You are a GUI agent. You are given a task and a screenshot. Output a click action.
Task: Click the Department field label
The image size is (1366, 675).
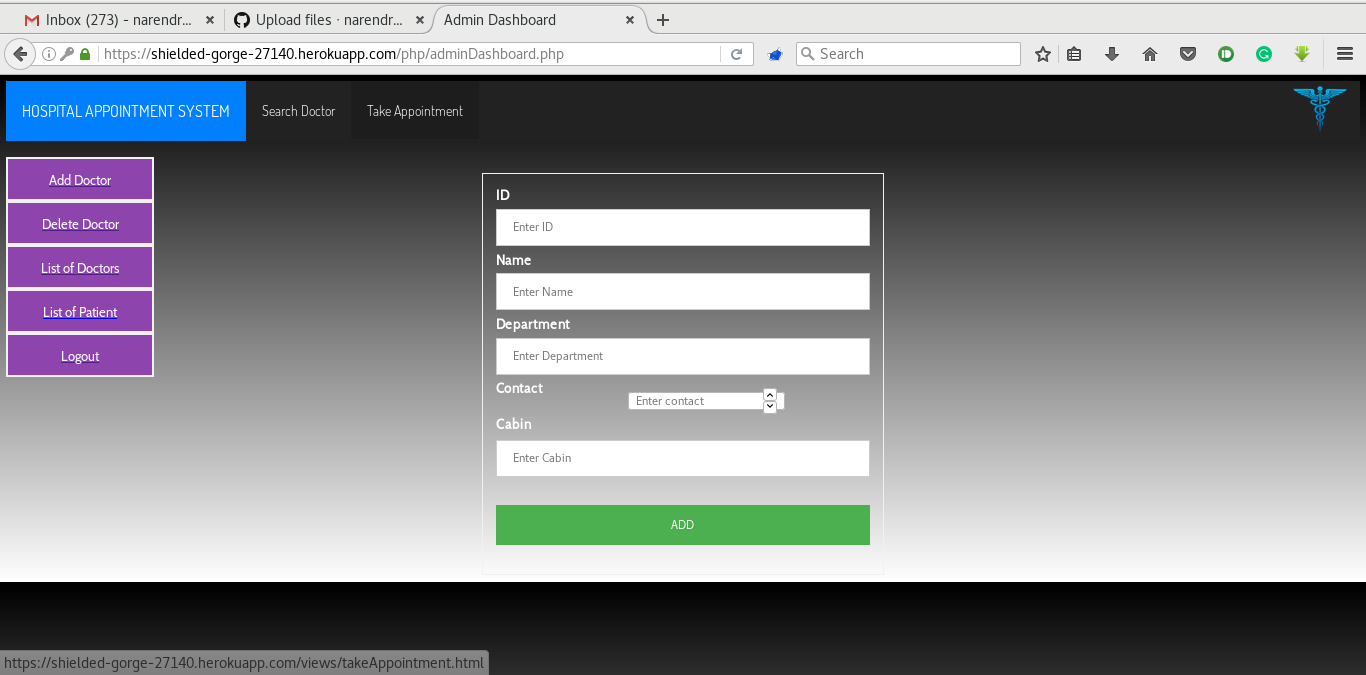point(533,324)
